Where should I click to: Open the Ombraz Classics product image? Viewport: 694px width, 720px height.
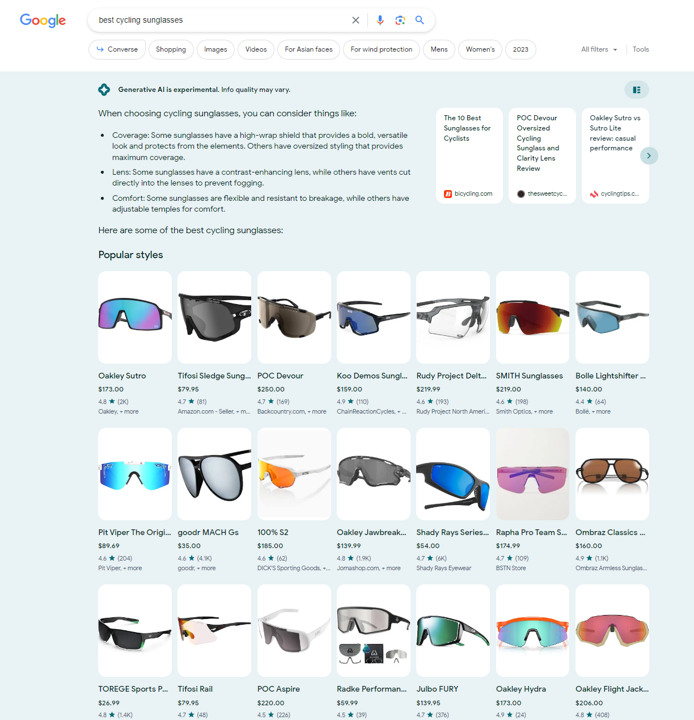pos(612,474)
